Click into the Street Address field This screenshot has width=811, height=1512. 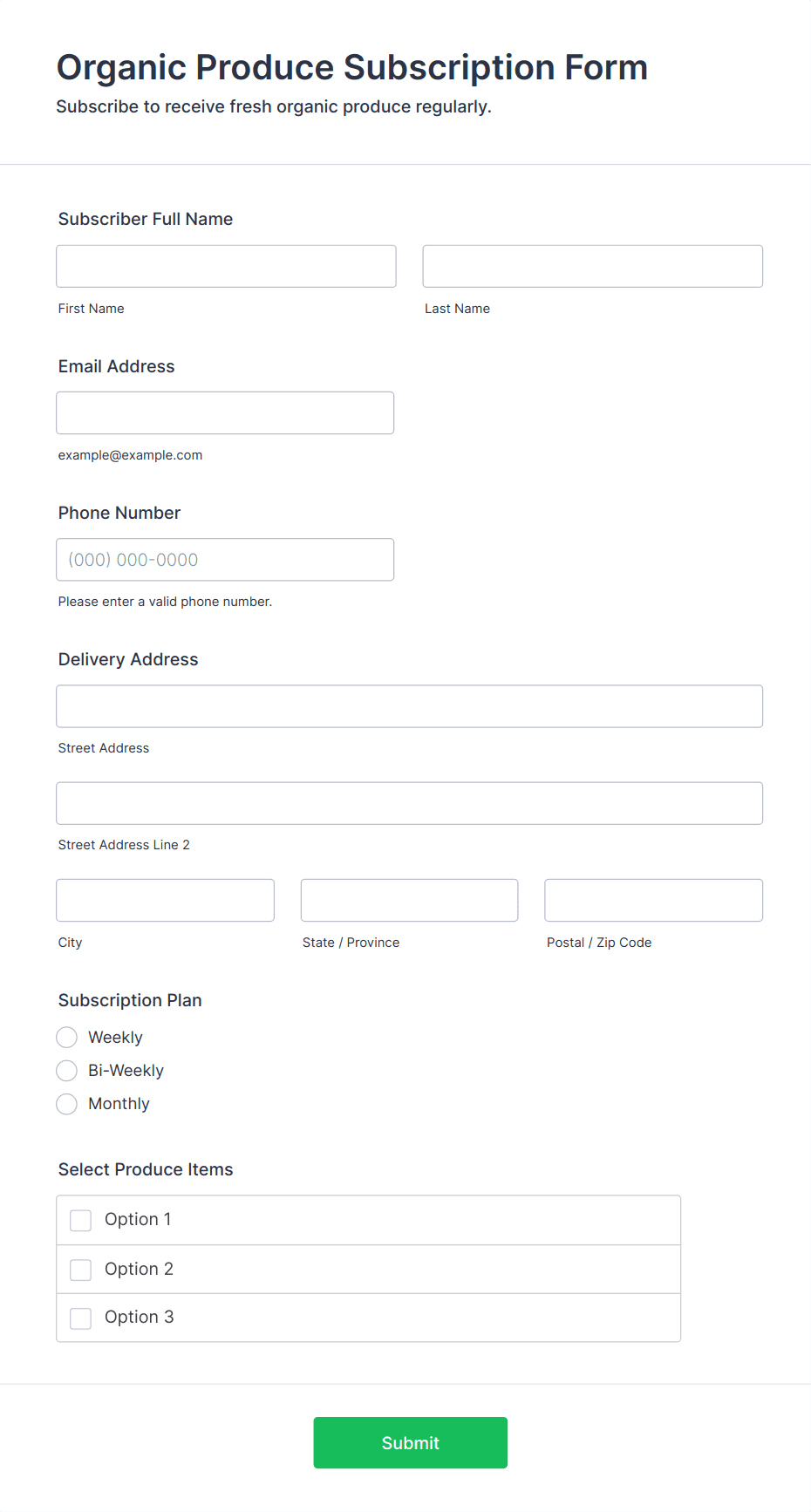(409, 706)
